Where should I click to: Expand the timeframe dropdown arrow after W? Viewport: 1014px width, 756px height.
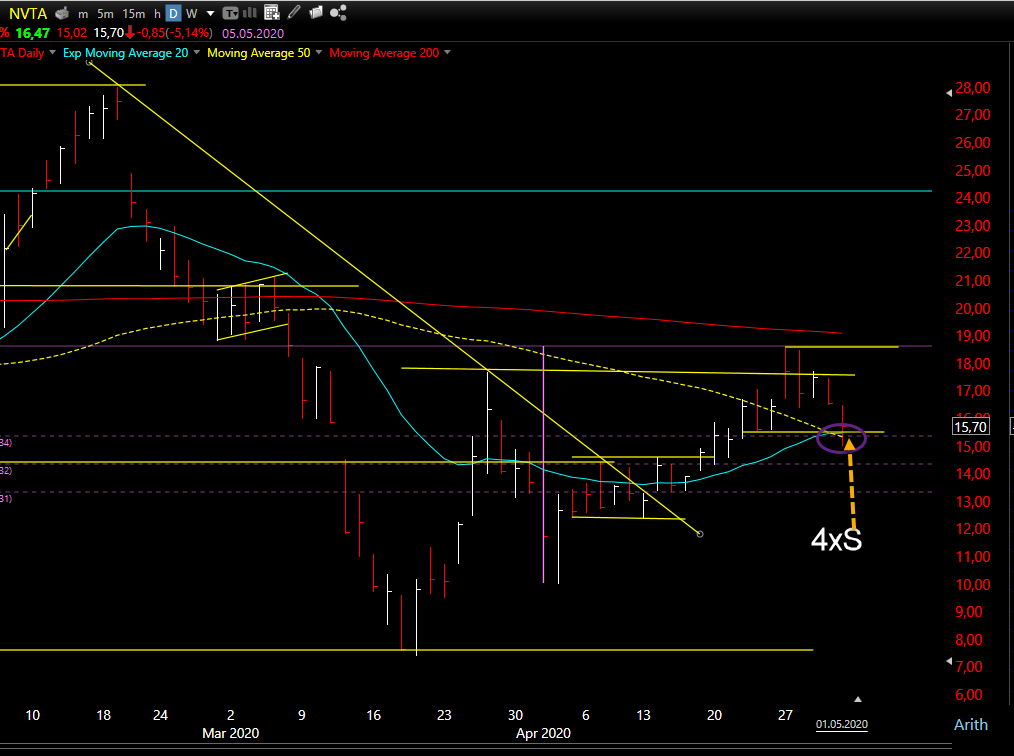pyautogui.click(x=210, y=14)
